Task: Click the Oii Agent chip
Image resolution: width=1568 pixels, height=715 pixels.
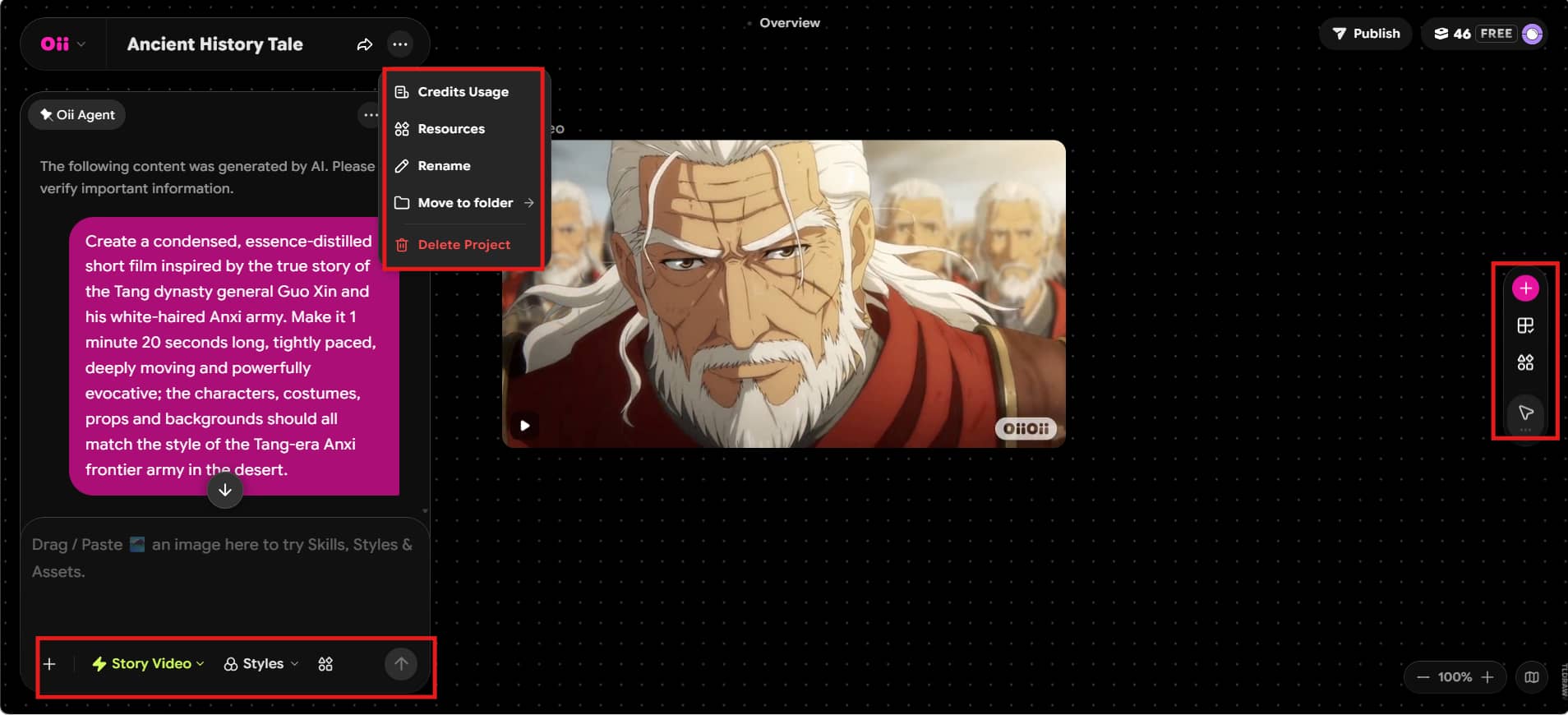Action: point(77,115)
